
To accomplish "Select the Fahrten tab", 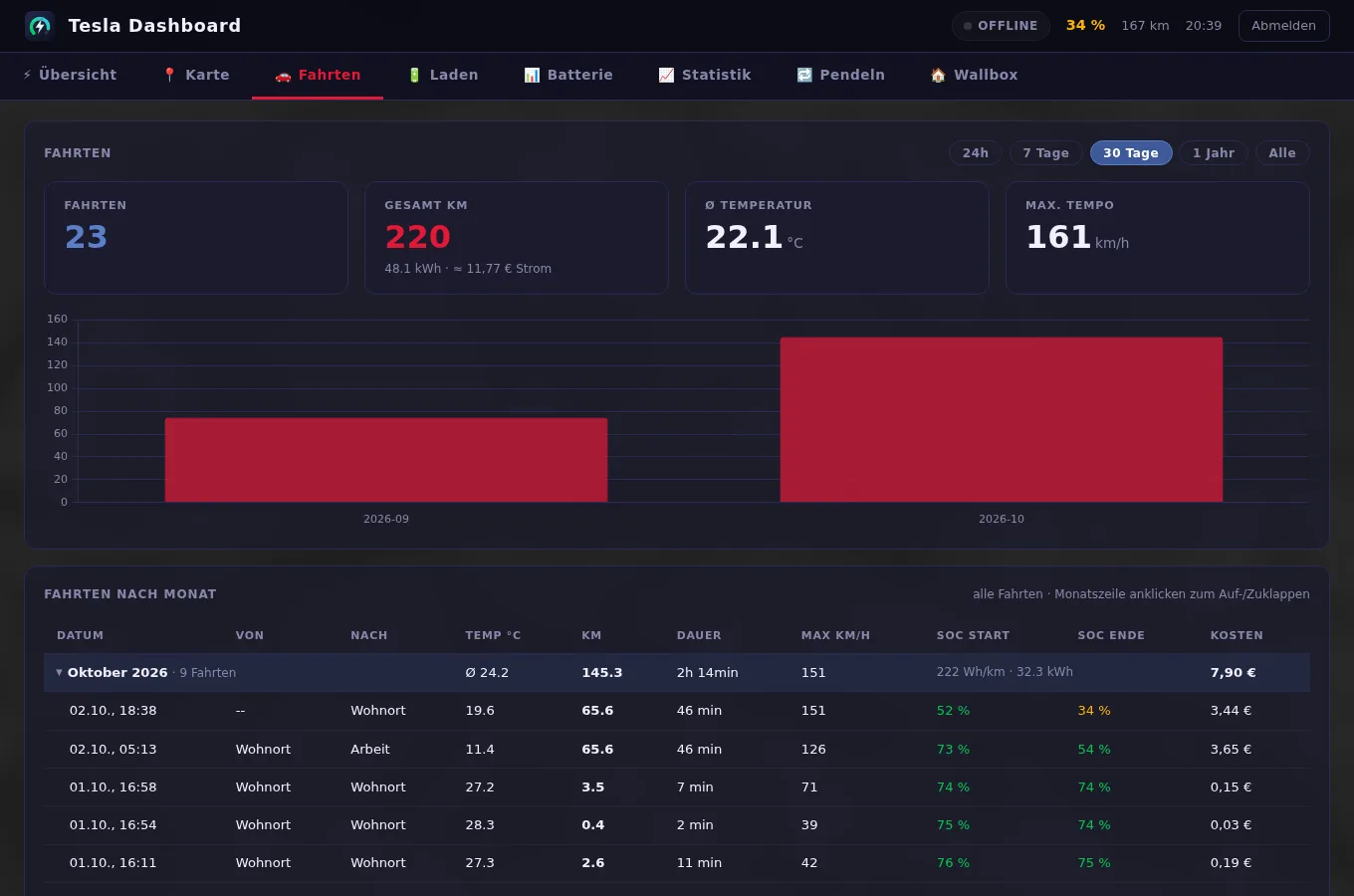I will pos(318,75).
